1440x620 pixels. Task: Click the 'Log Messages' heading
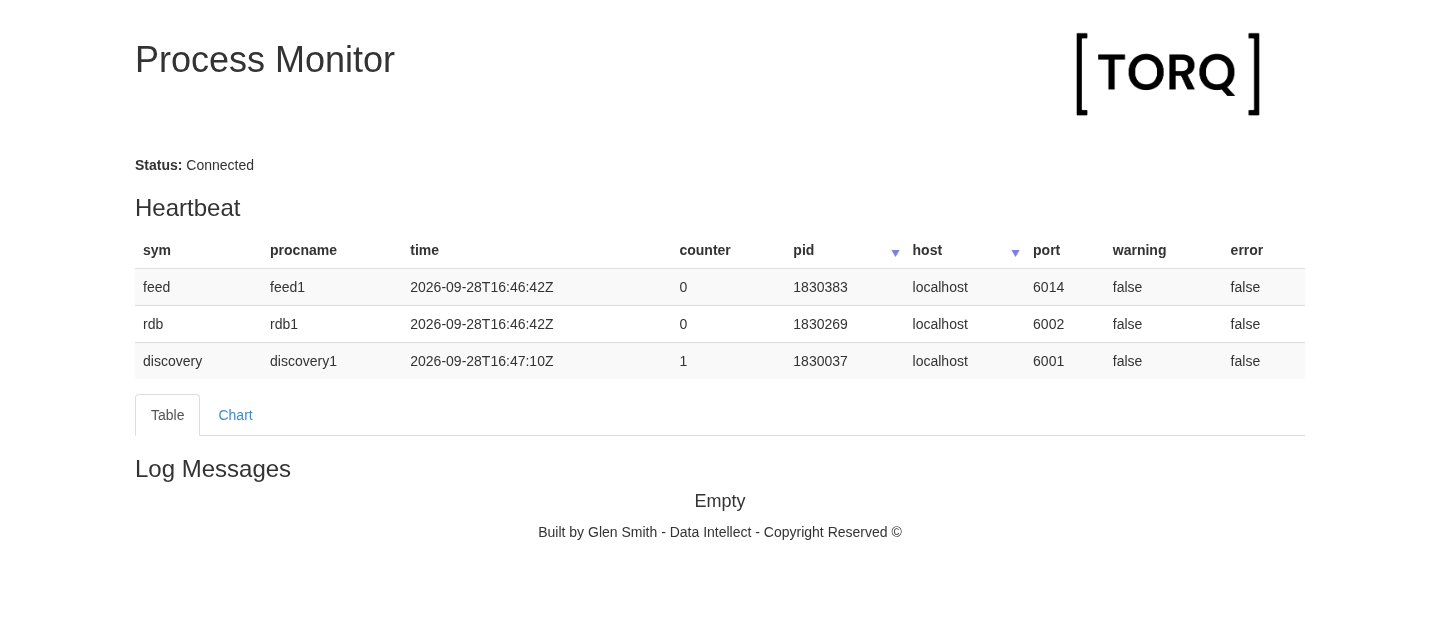(213, 469)
